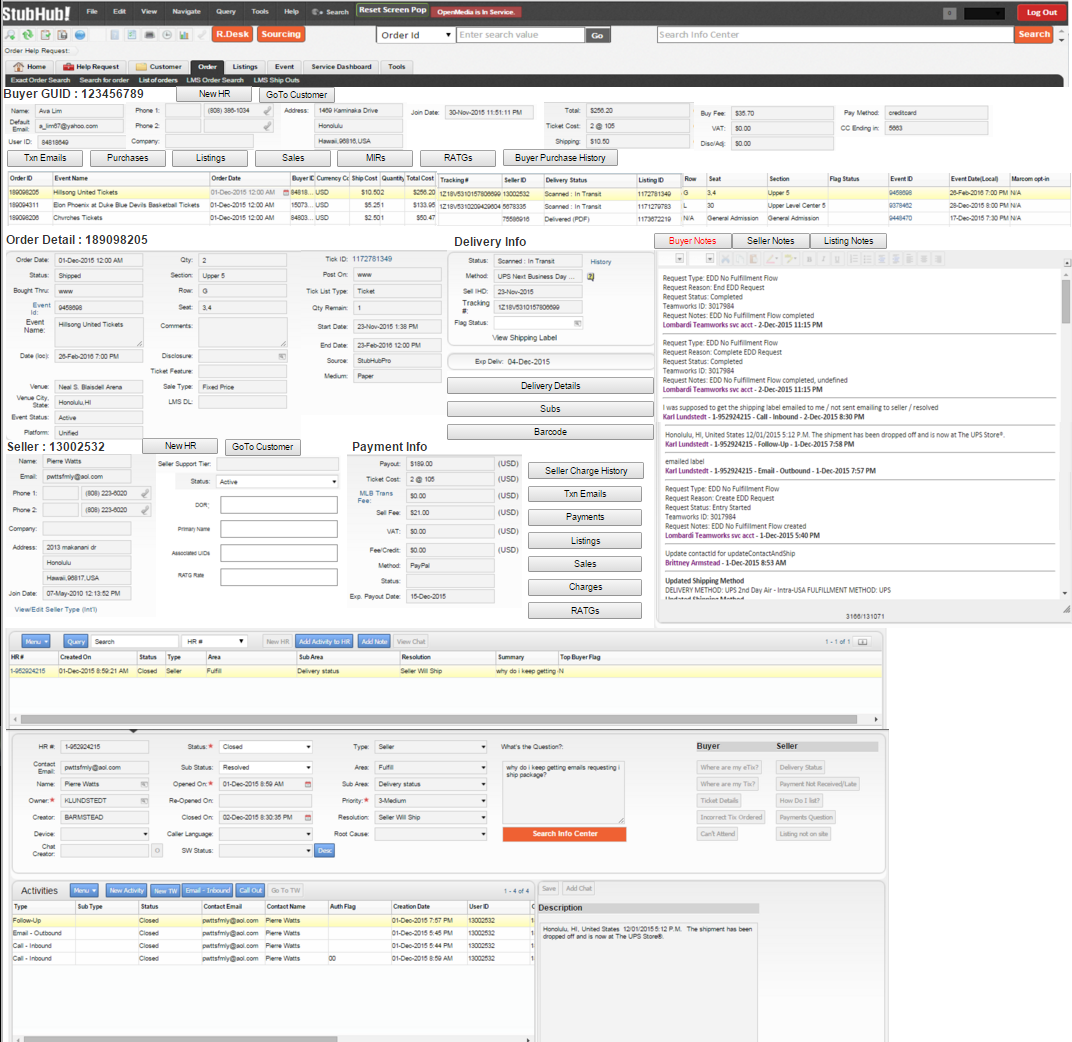1072x1042 pixels.
Task: Click the R.Desk button
Action: click(232, 34)
